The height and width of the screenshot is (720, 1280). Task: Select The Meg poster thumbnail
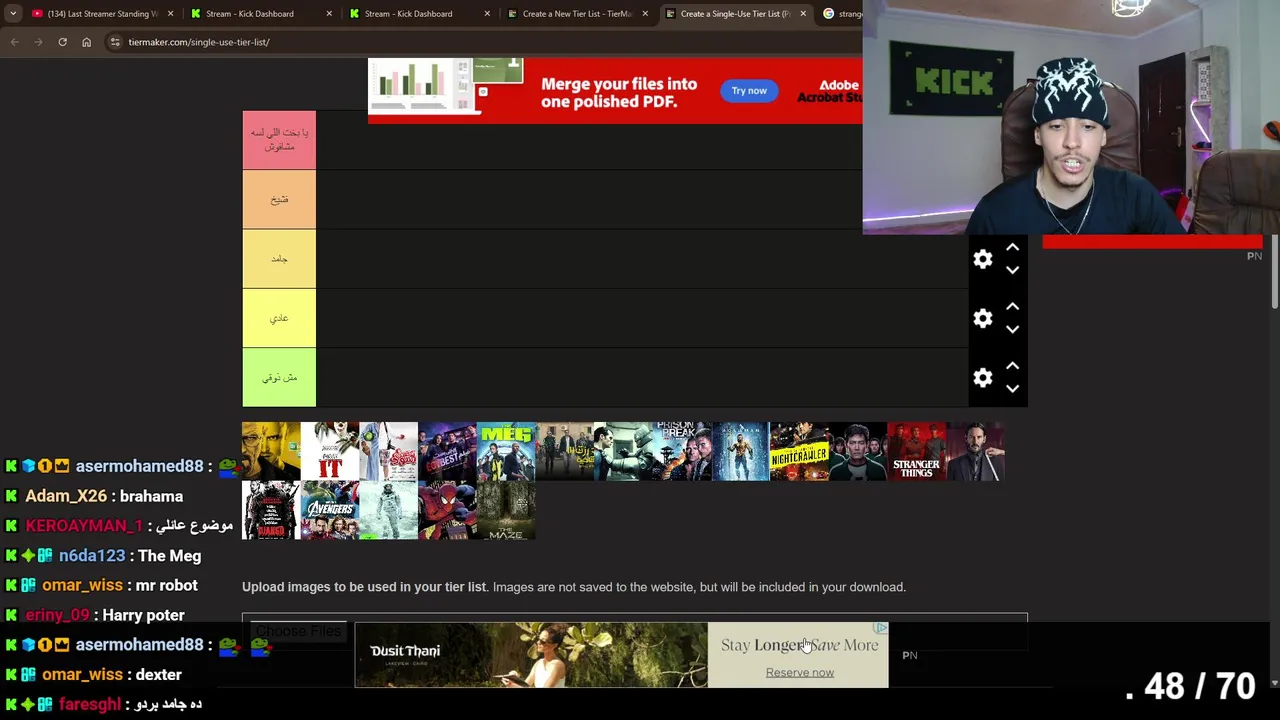pos(506,451)
